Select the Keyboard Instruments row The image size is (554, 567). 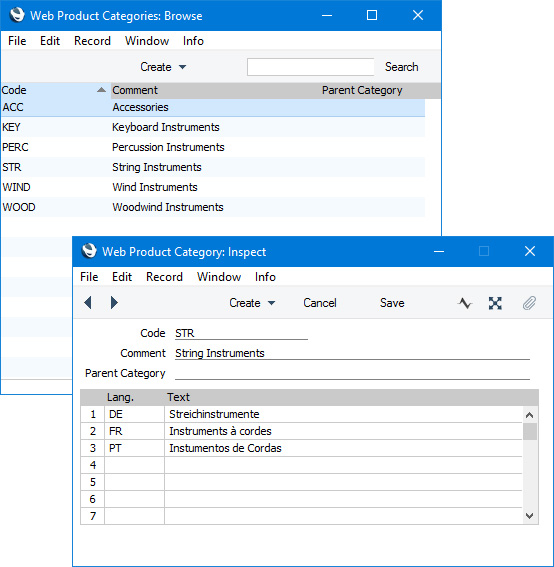tap(213, 127)
